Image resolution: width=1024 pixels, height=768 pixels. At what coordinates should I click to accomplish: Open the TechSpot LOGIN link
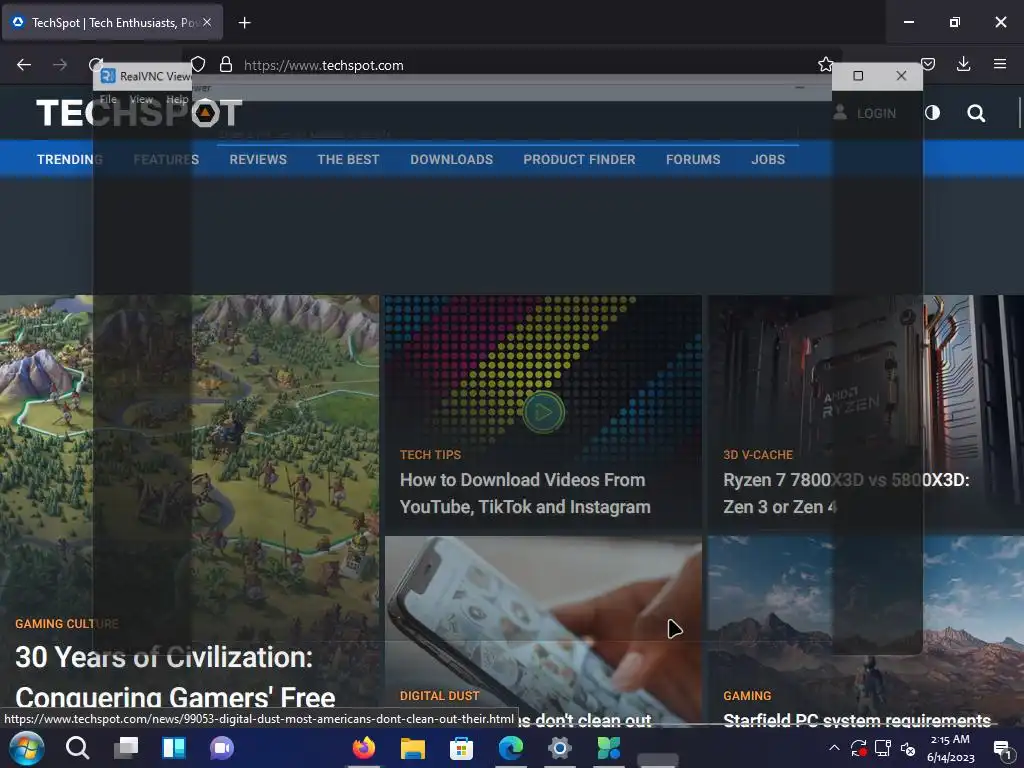[865, 113]
